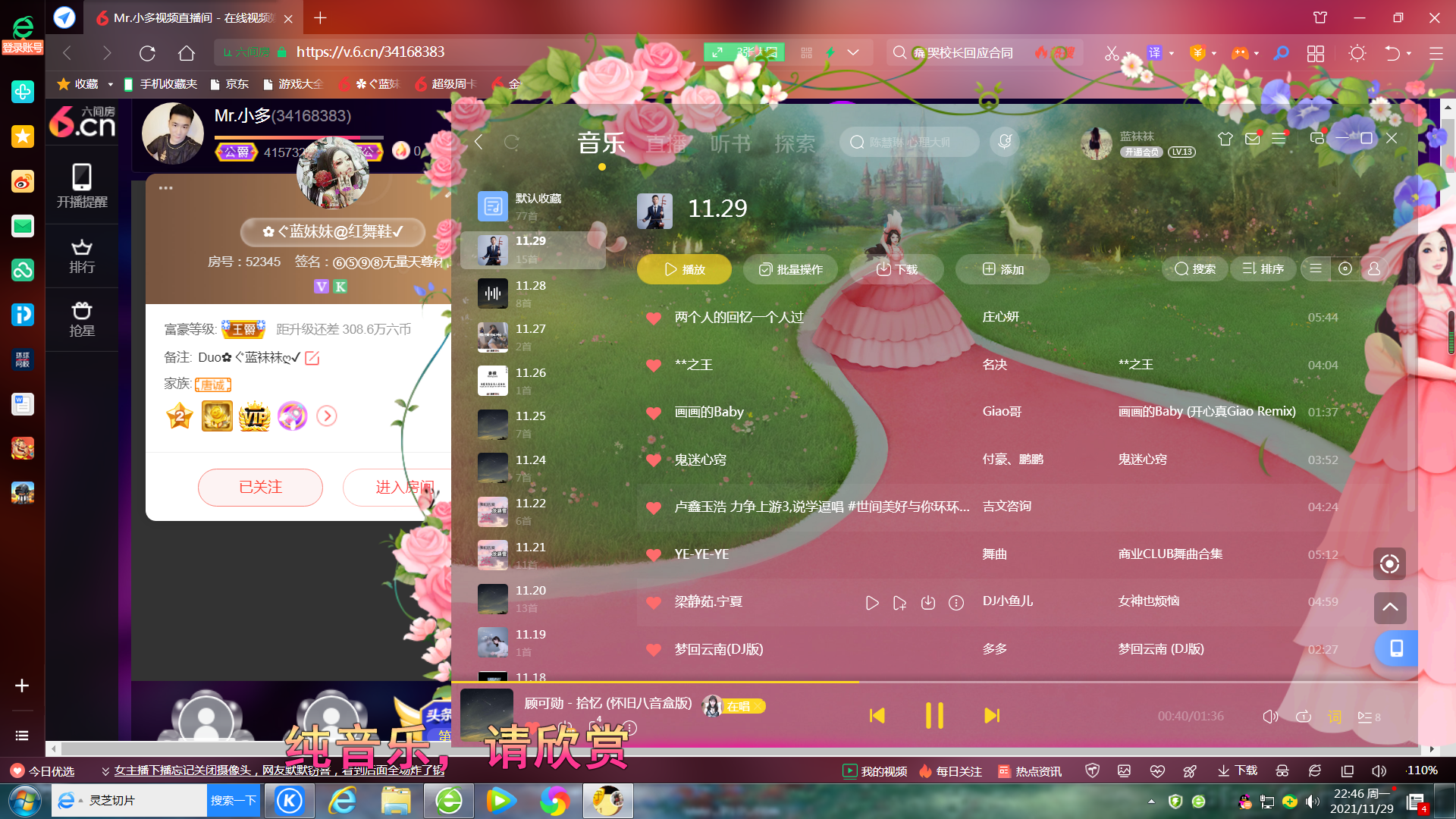Click the 开通会员 membership badge
This screenshot has height=819, width=1456.
tap(1141, 152)
